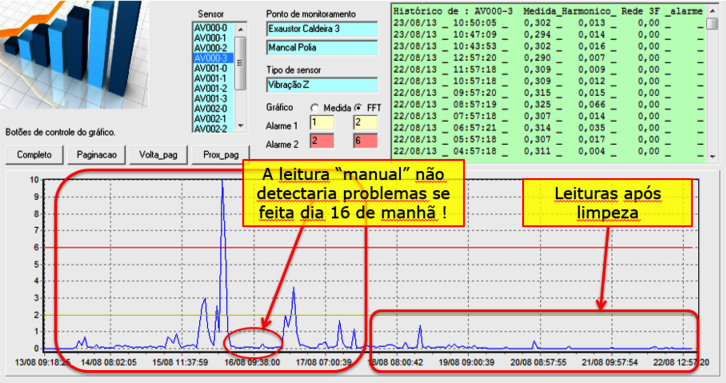Viewport: 726px width, 383px height.
Task: Click history panel scroll up arrow
Action: click(712, 11)
